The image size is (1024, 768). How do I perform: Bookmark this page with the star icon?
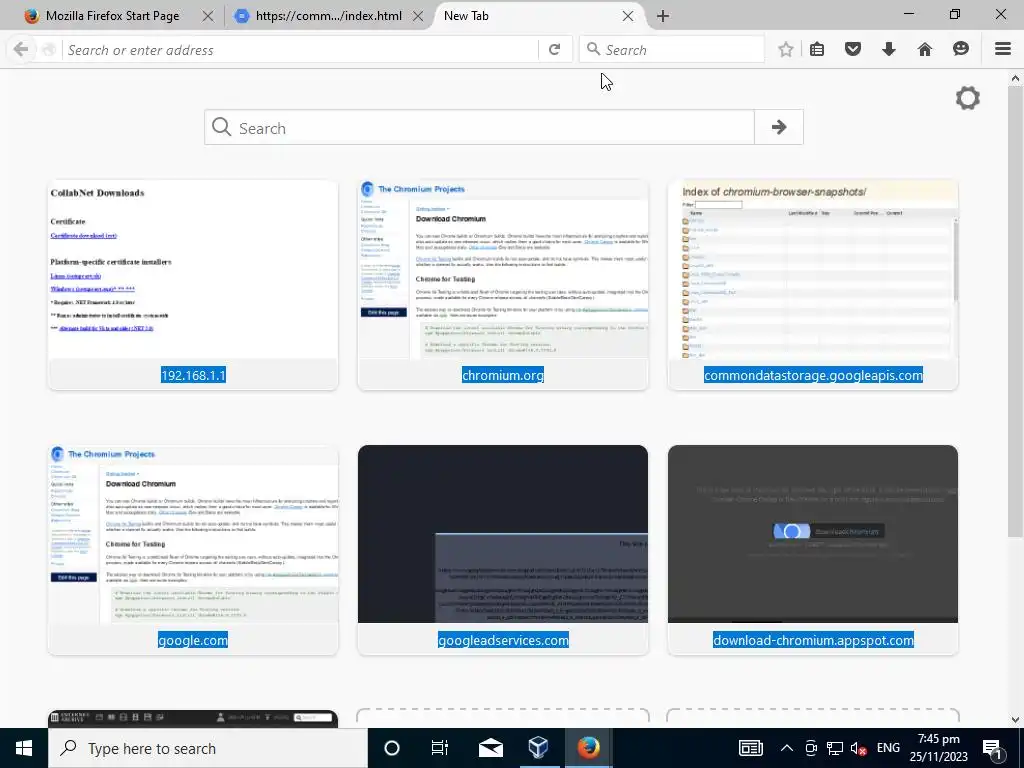click(786, 50)
